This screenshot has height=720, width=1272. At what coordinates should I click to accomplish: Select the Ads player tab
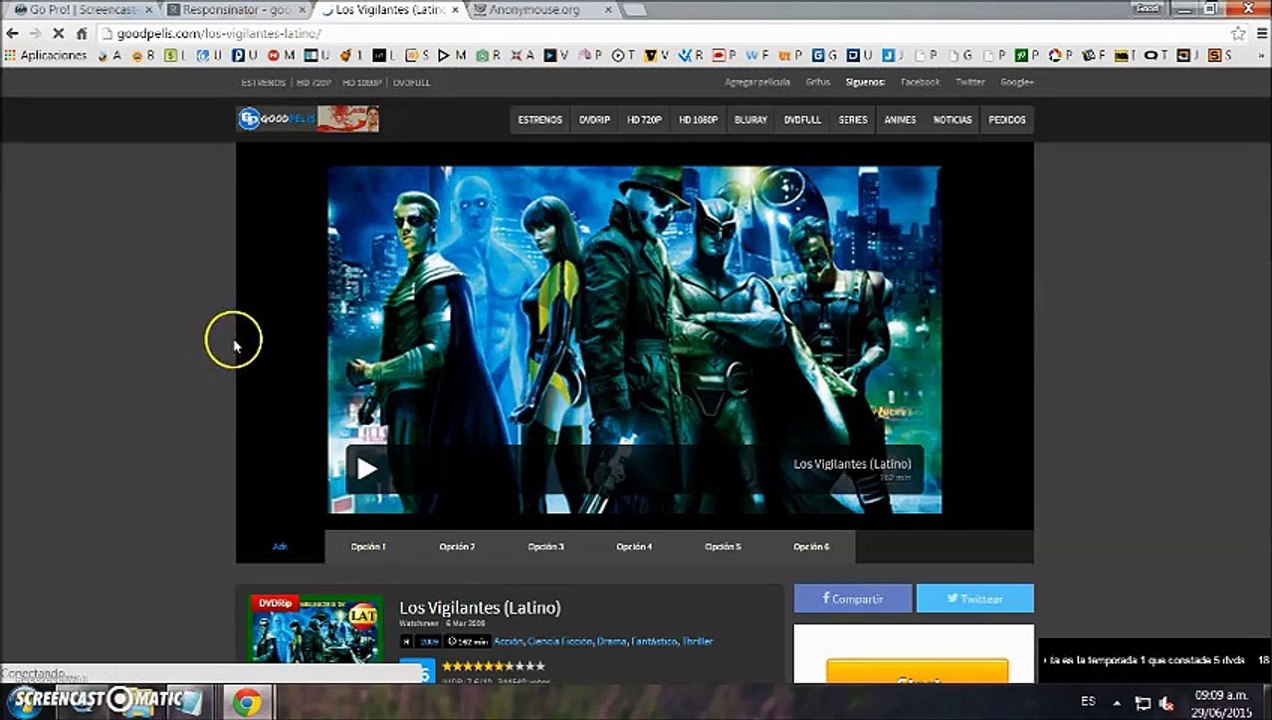[280, 547]
